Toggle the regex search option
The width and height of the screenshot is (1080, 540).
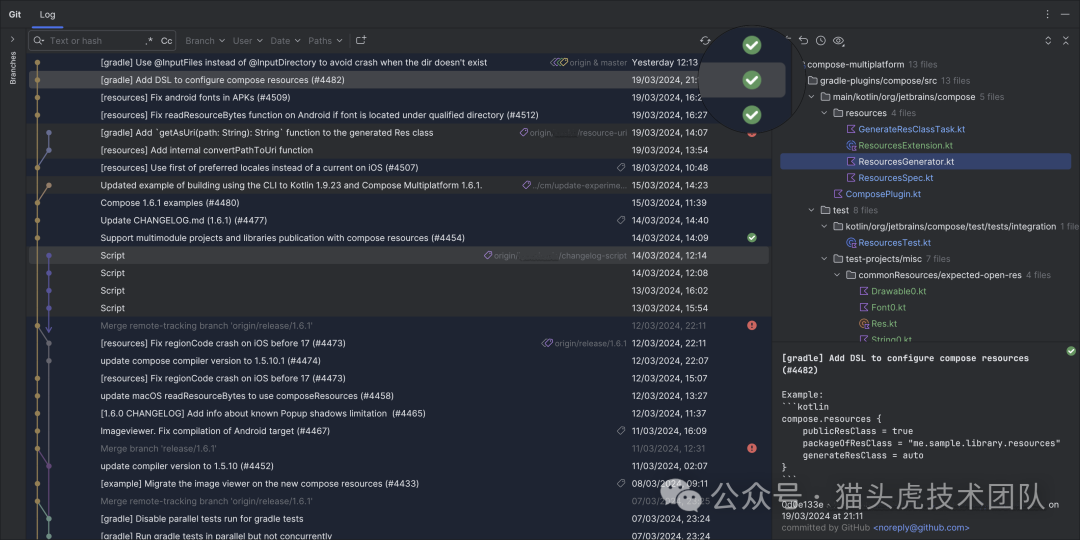(149, 41)
